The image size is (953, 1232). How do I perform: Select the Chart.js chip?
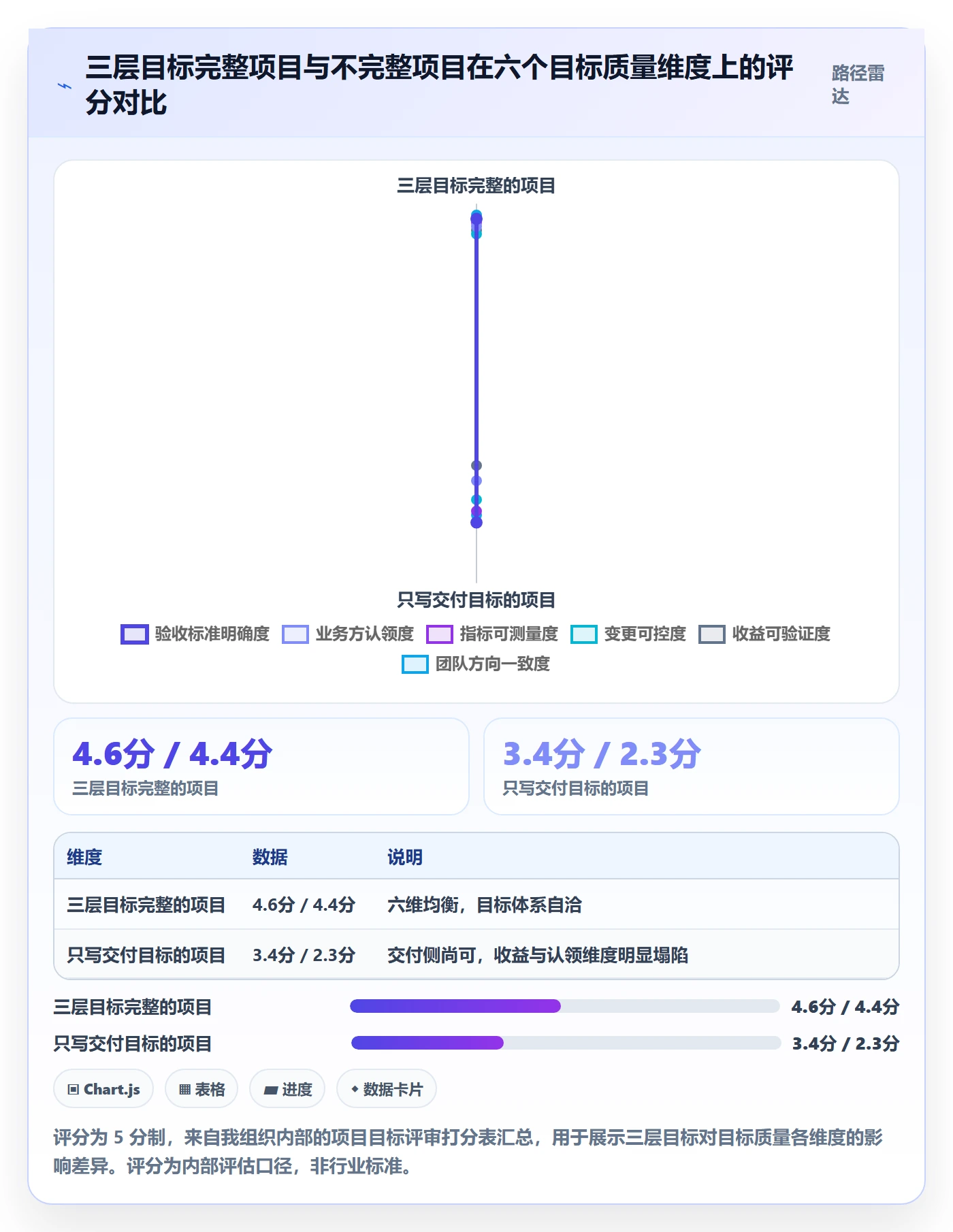pos(103,1089)
